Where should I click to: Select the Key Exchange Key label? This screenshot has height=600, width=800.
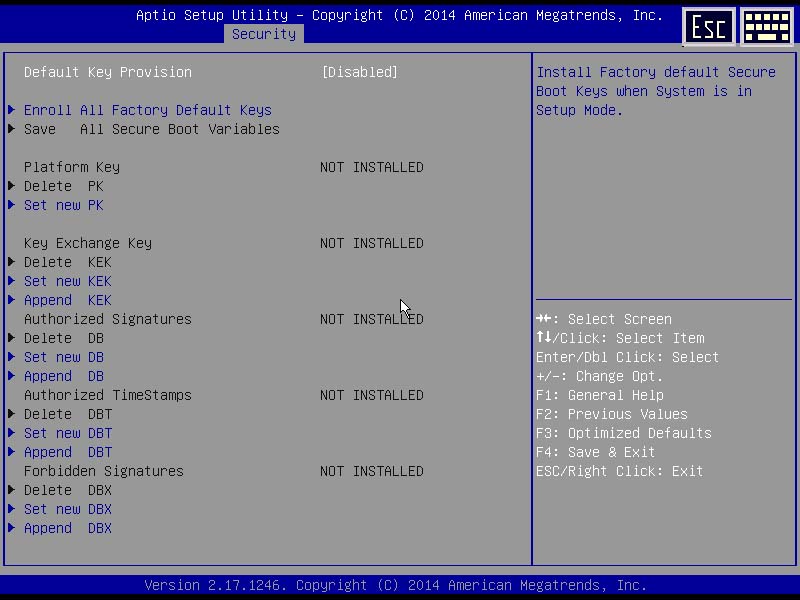point(88,243)
